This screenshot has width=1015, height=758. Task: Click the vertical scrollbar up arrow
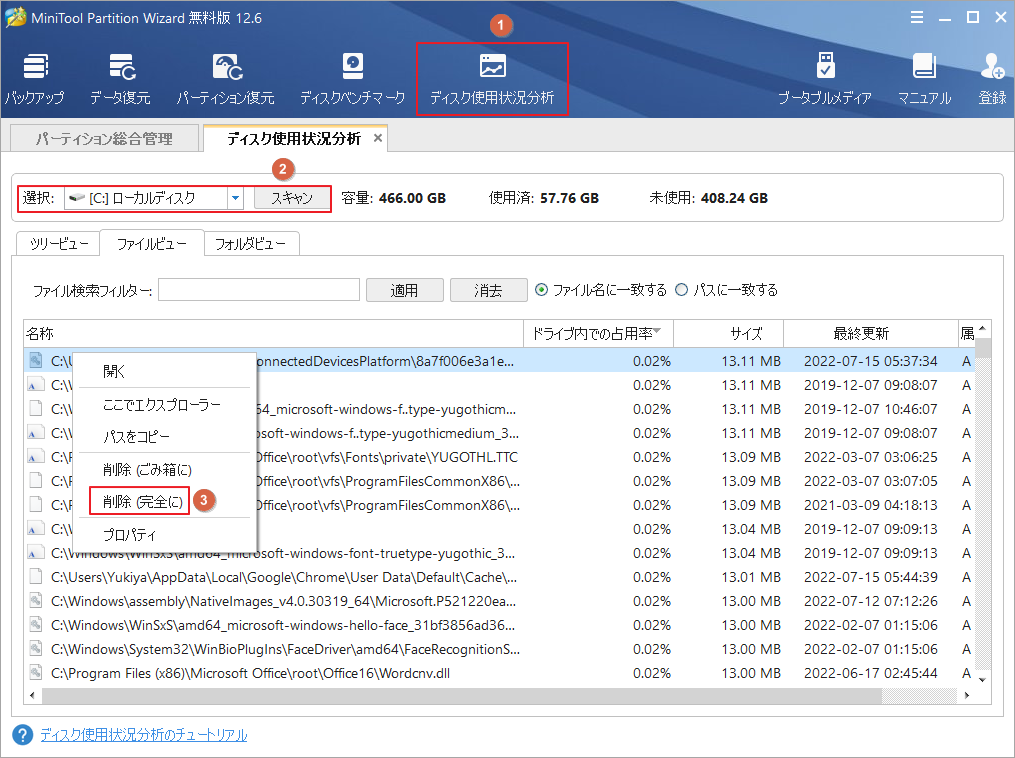point(983,329)
